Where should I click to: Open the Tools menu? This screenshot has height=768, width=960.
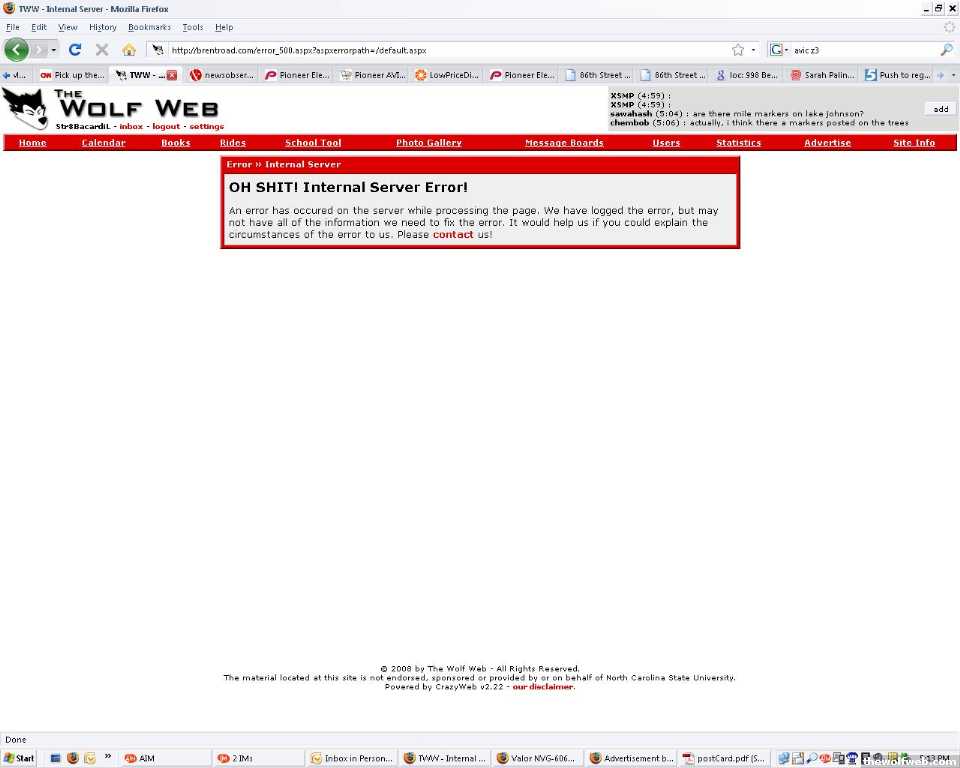click(x=192, y=27)
